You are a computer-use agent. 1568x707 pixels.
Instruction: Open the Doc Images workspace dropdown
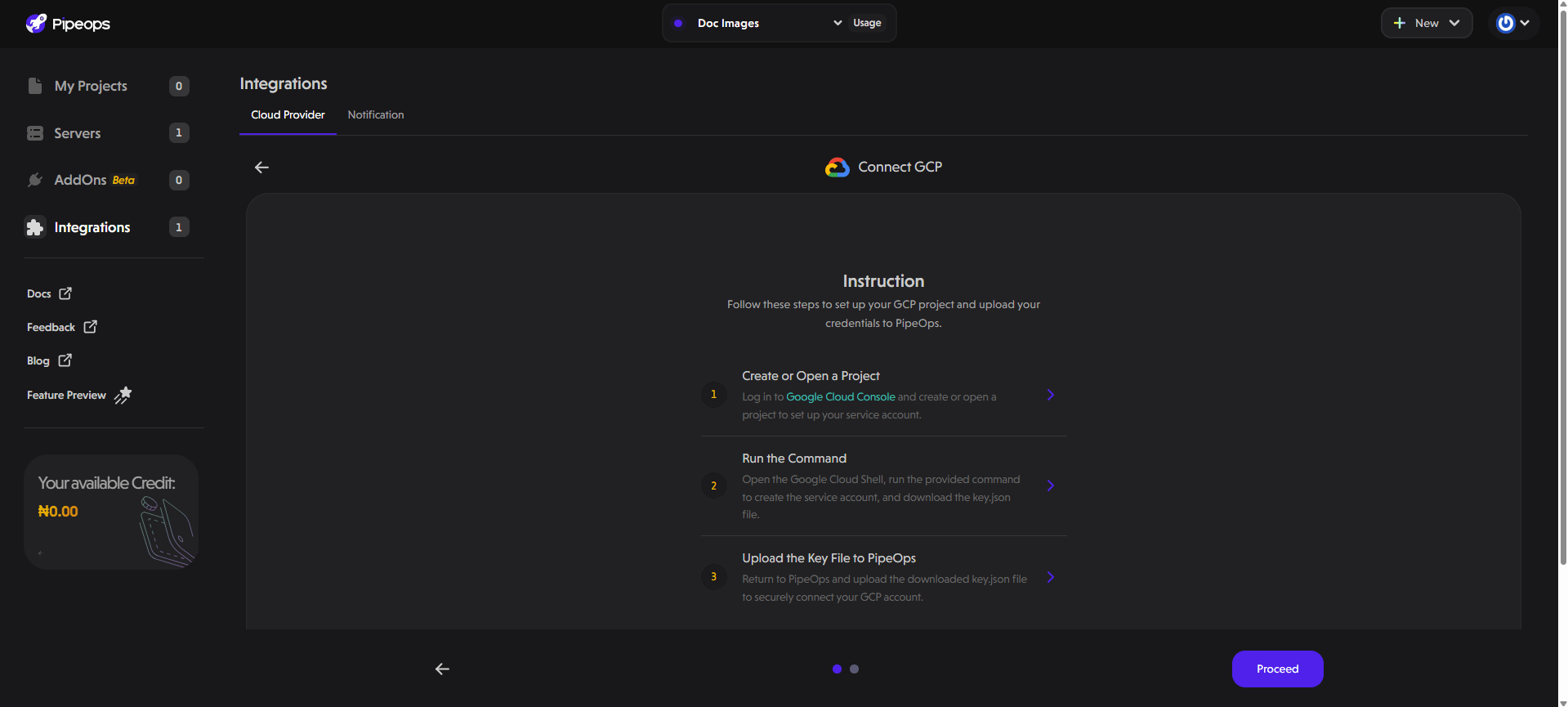click(x=758, y=23)
